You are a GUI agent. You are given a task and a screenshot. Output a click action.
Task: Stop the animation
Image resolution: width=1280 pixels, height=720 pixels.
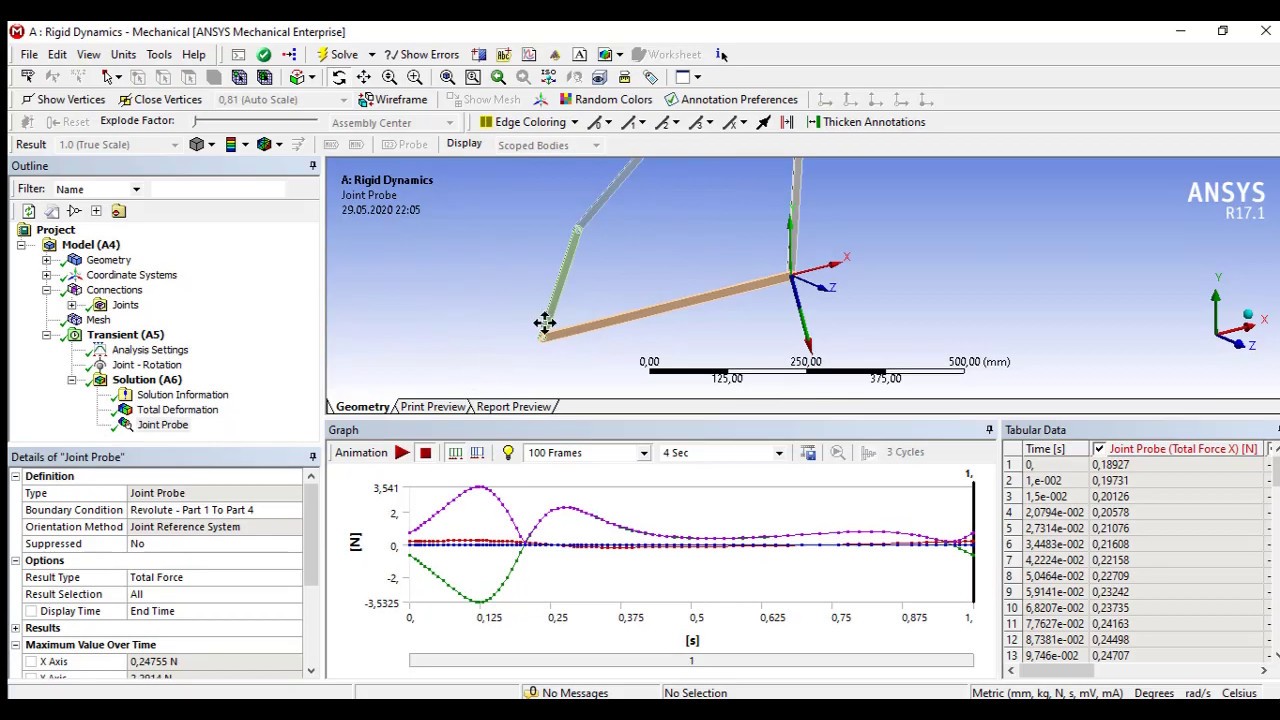point(426,453)
